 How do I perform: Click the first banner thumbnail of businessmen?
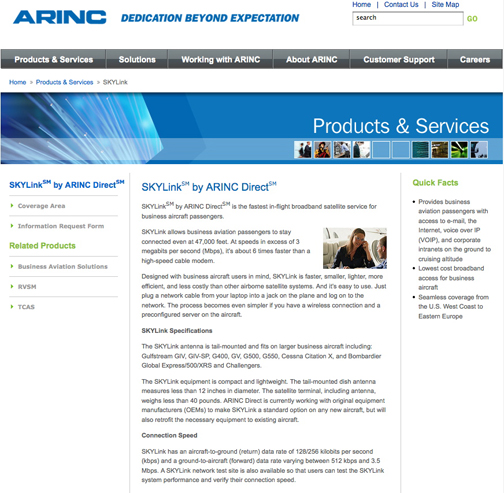(303, 150)
